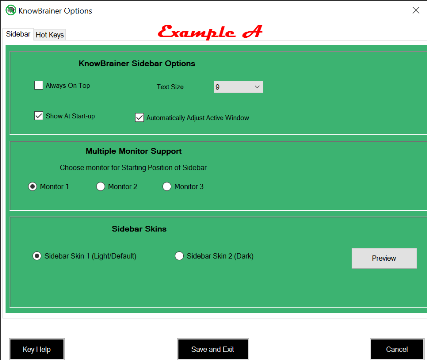The image size is (427, 360).
Task: Open the Text Size dropdown
Action: (238, 87)
